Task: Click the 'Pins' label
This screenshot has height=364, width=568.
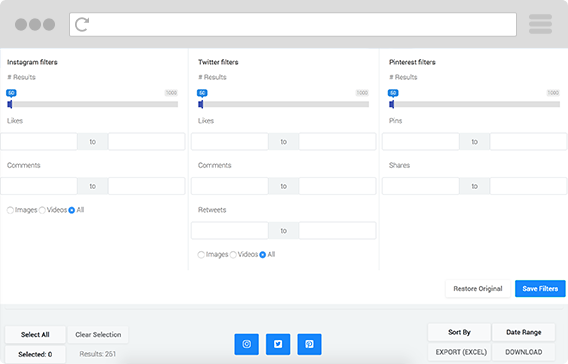Action: [x=395, y=121]
